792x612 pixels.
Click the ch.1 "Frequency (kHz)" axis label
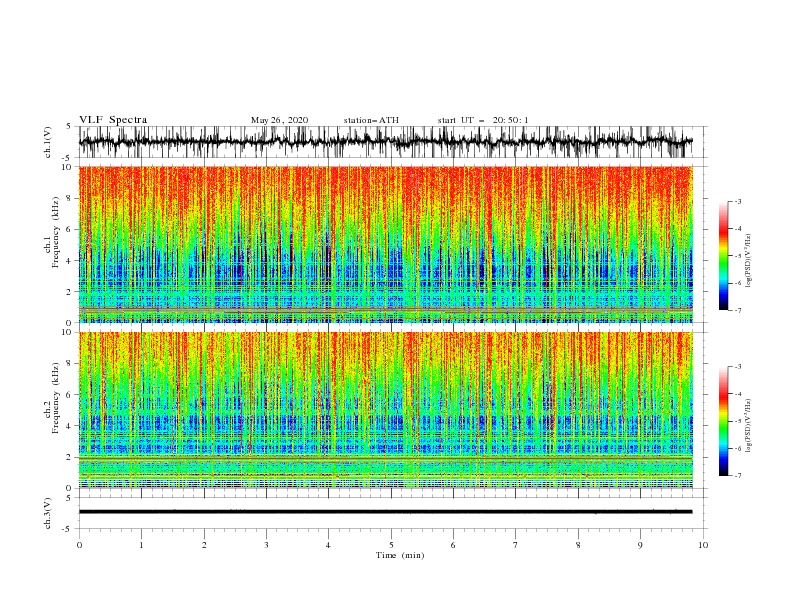pos(56,232)
